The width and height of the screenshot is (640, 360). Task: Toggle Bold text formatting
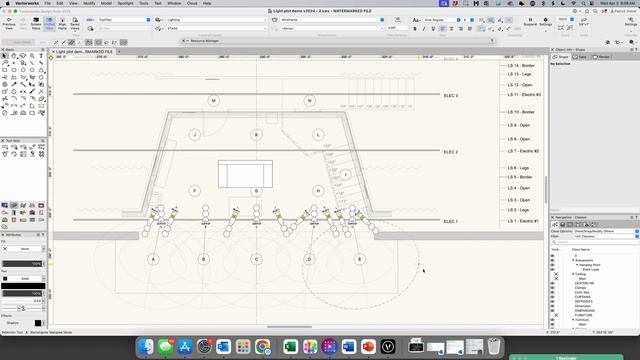(x=415, y=29)
